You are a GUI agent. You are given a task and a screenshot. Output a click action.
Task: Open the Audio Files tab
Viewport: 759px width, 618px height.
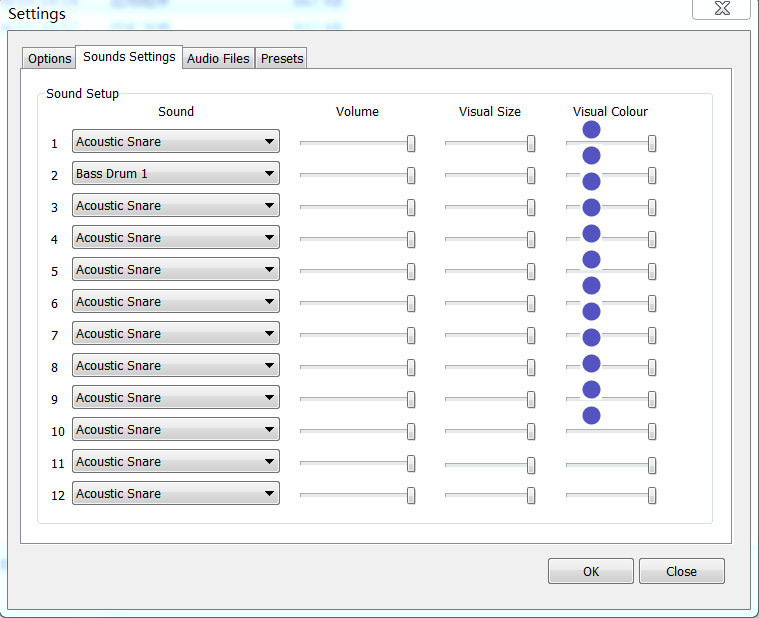[x=218, y=59]
